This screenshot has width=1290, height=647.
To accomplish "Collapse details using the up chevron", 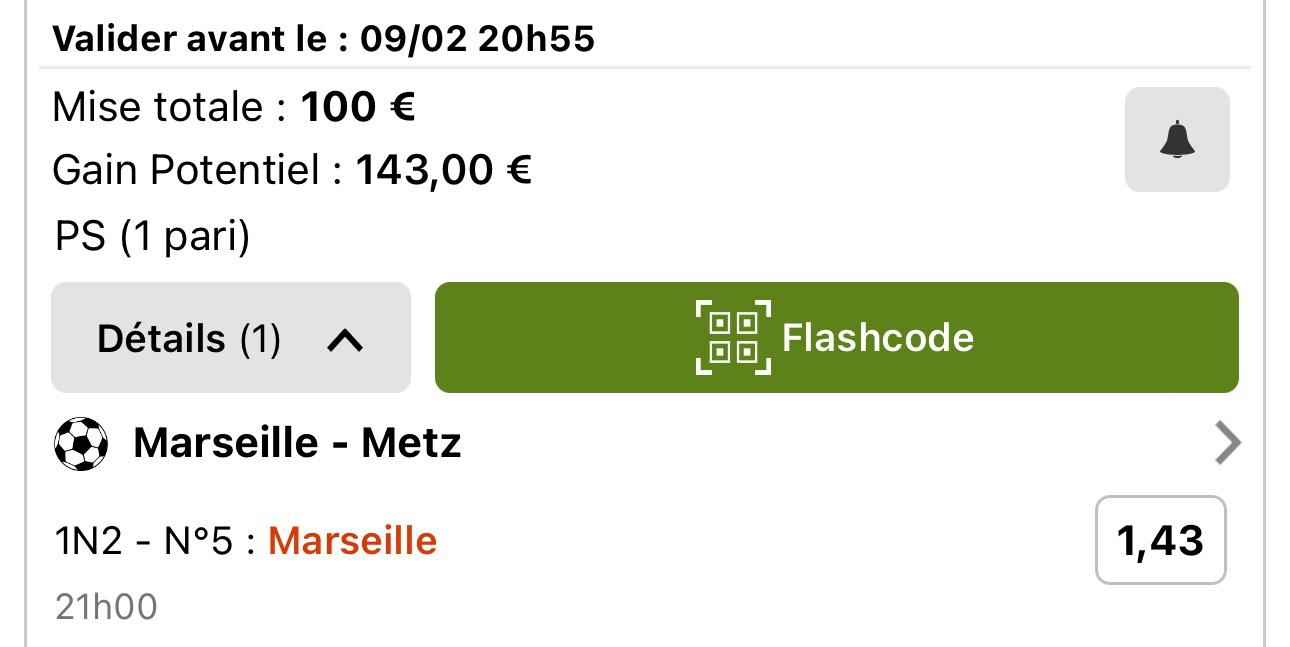I will 344,340.
